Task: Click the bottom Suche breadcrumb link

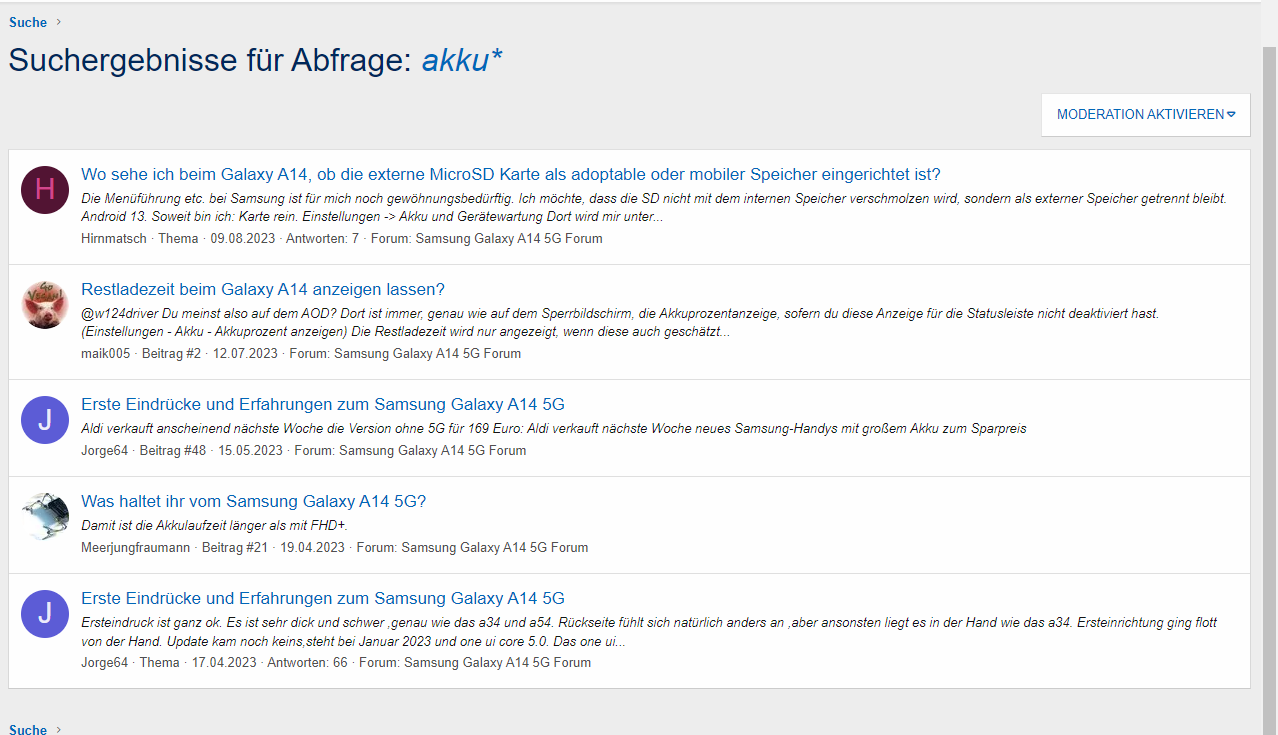Action: coord(28,729)
